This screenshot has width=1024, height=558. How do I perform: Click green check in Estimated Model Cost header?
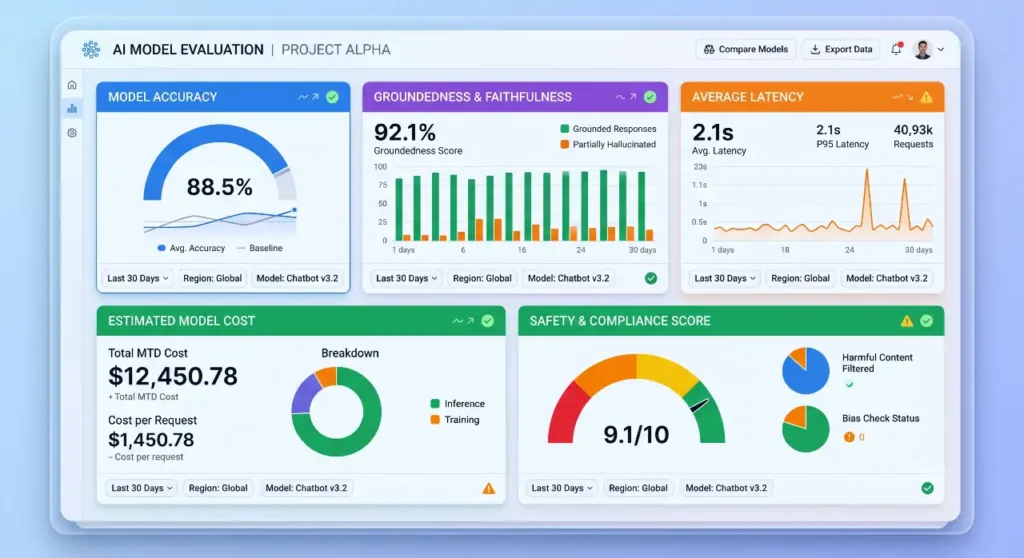point(487,321)
